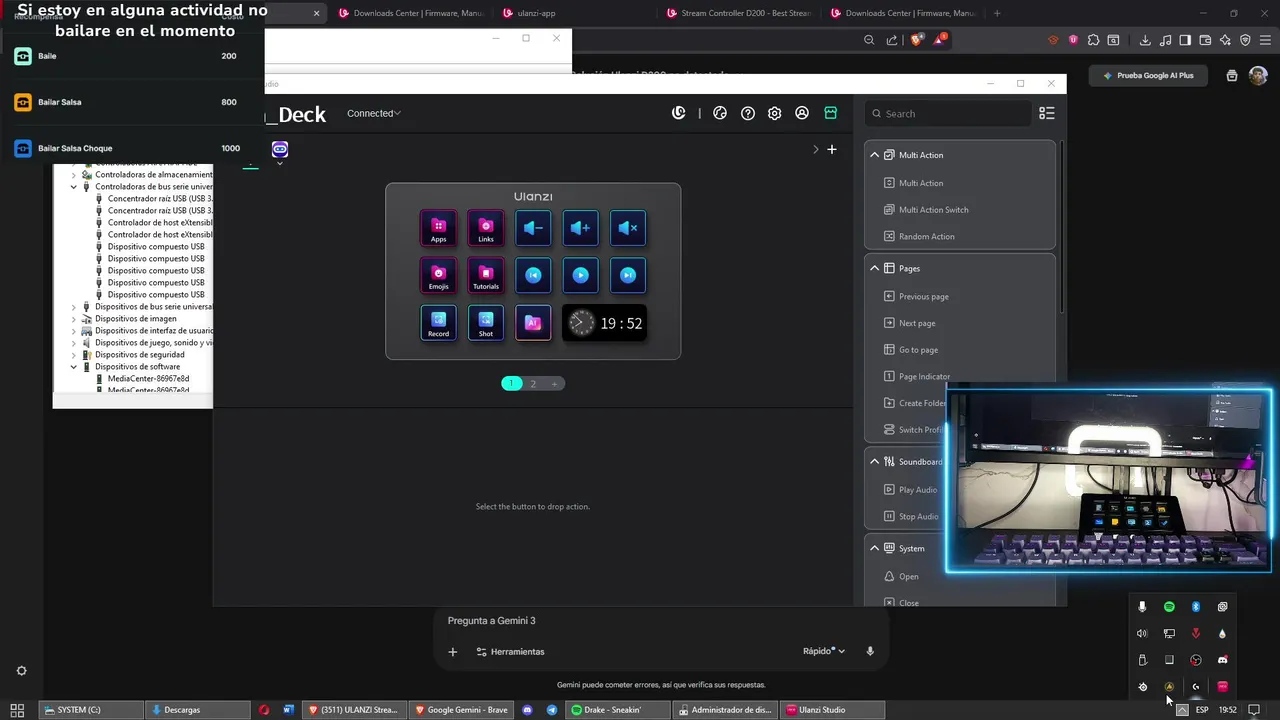Click Spotify icon in system tray

1169,607
